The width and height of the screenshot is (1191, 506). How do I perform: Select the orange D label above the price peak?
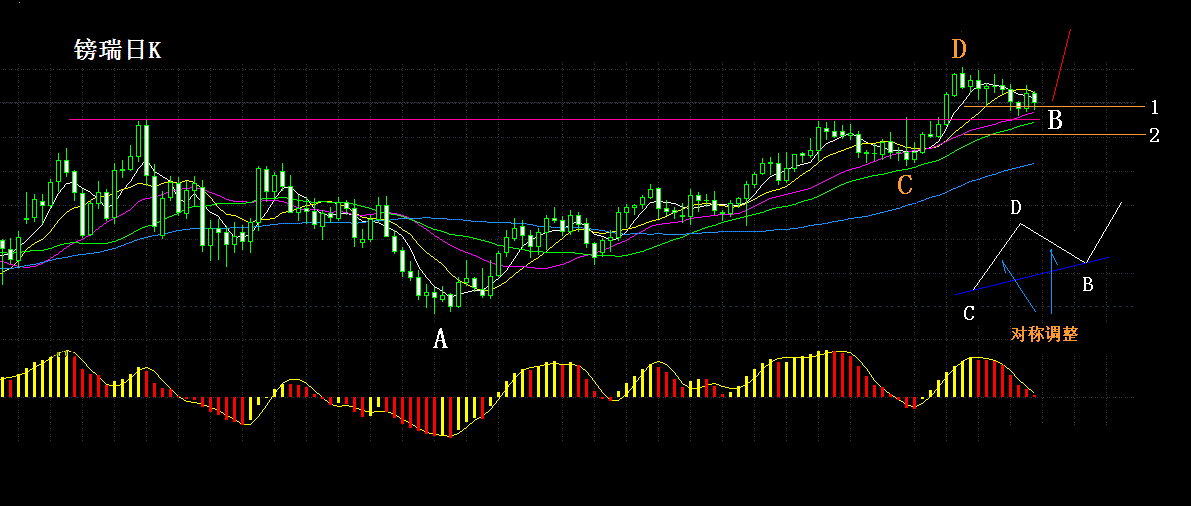959,50
